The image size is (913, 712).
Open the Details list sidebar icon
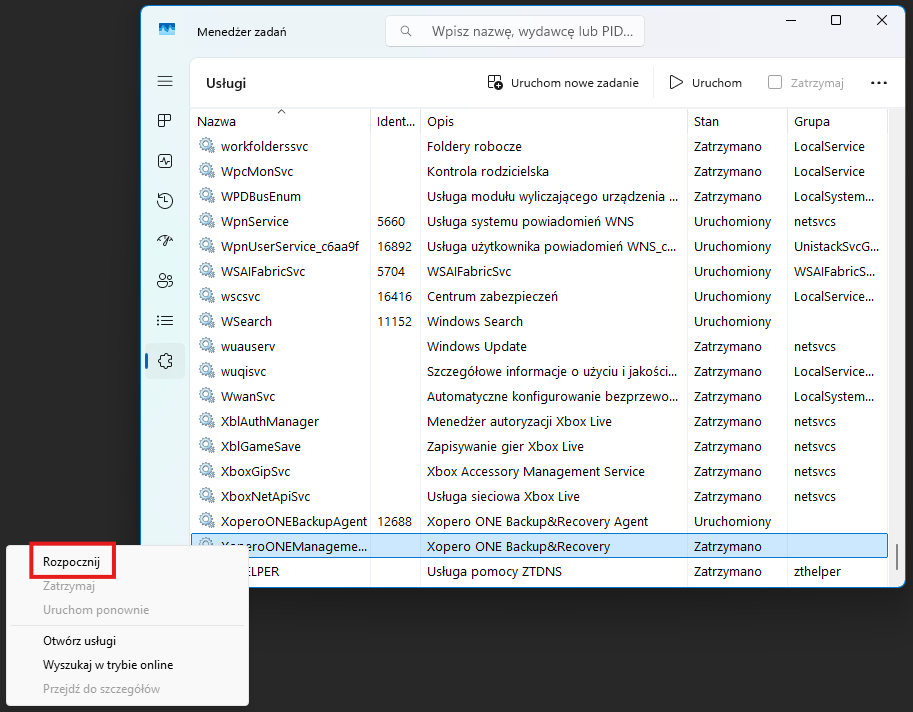(x=165, y=321)
